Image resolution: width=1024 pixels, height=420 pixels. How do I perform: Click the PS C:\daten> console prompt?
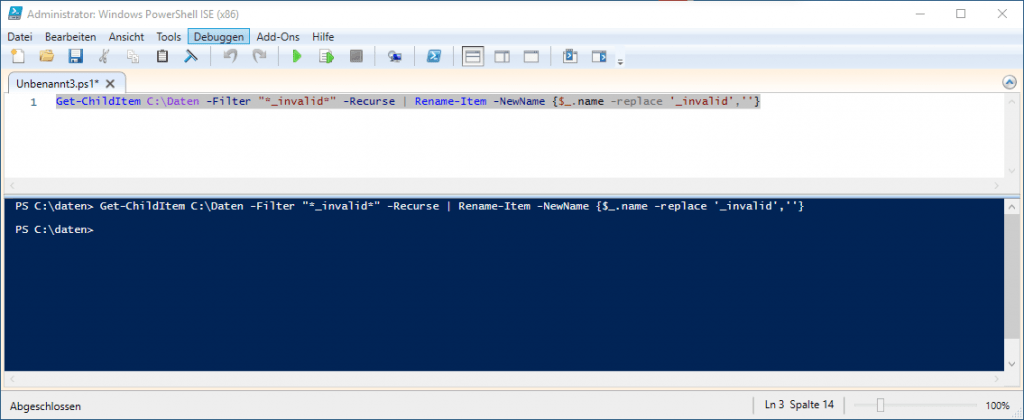pyautogui.click(x=54, y=229)
